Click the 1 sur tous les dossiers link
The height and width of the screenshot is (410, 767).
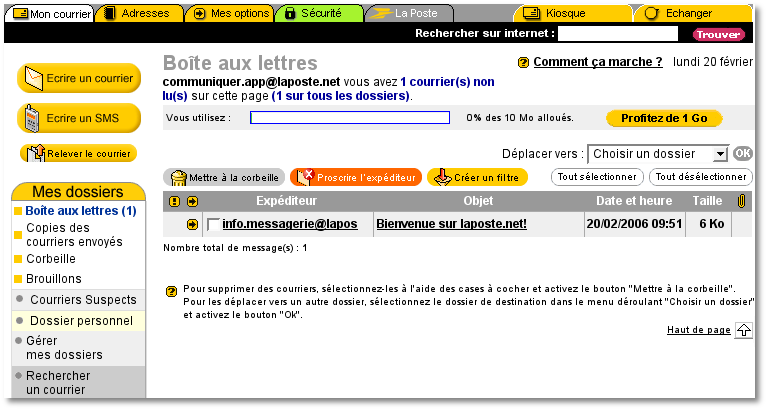340,96
